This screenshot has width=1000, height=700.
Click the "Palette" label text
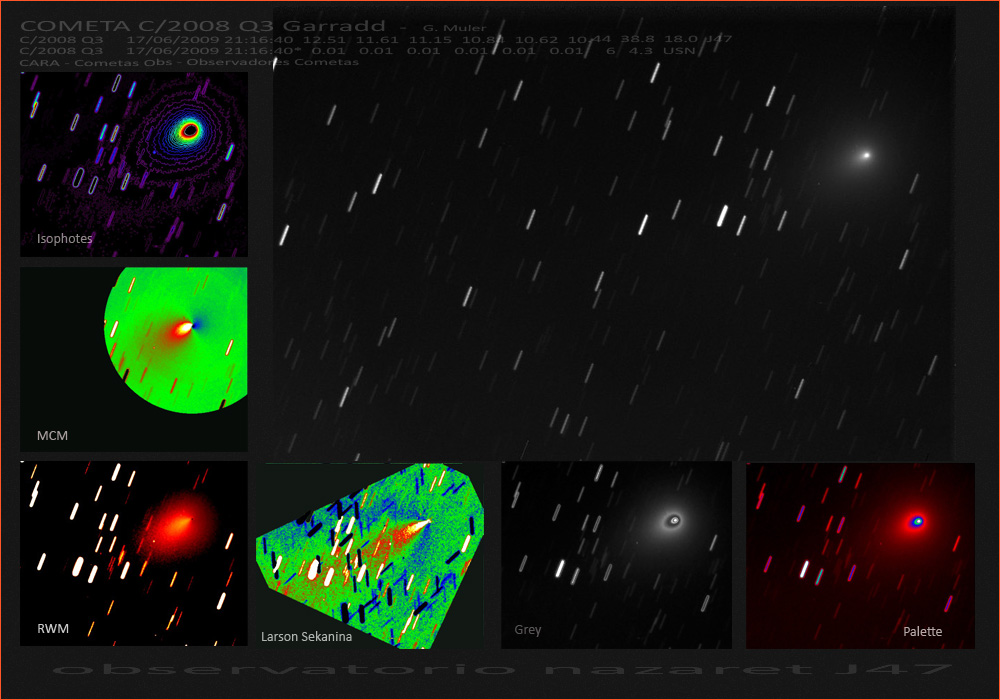pos(922,631)
